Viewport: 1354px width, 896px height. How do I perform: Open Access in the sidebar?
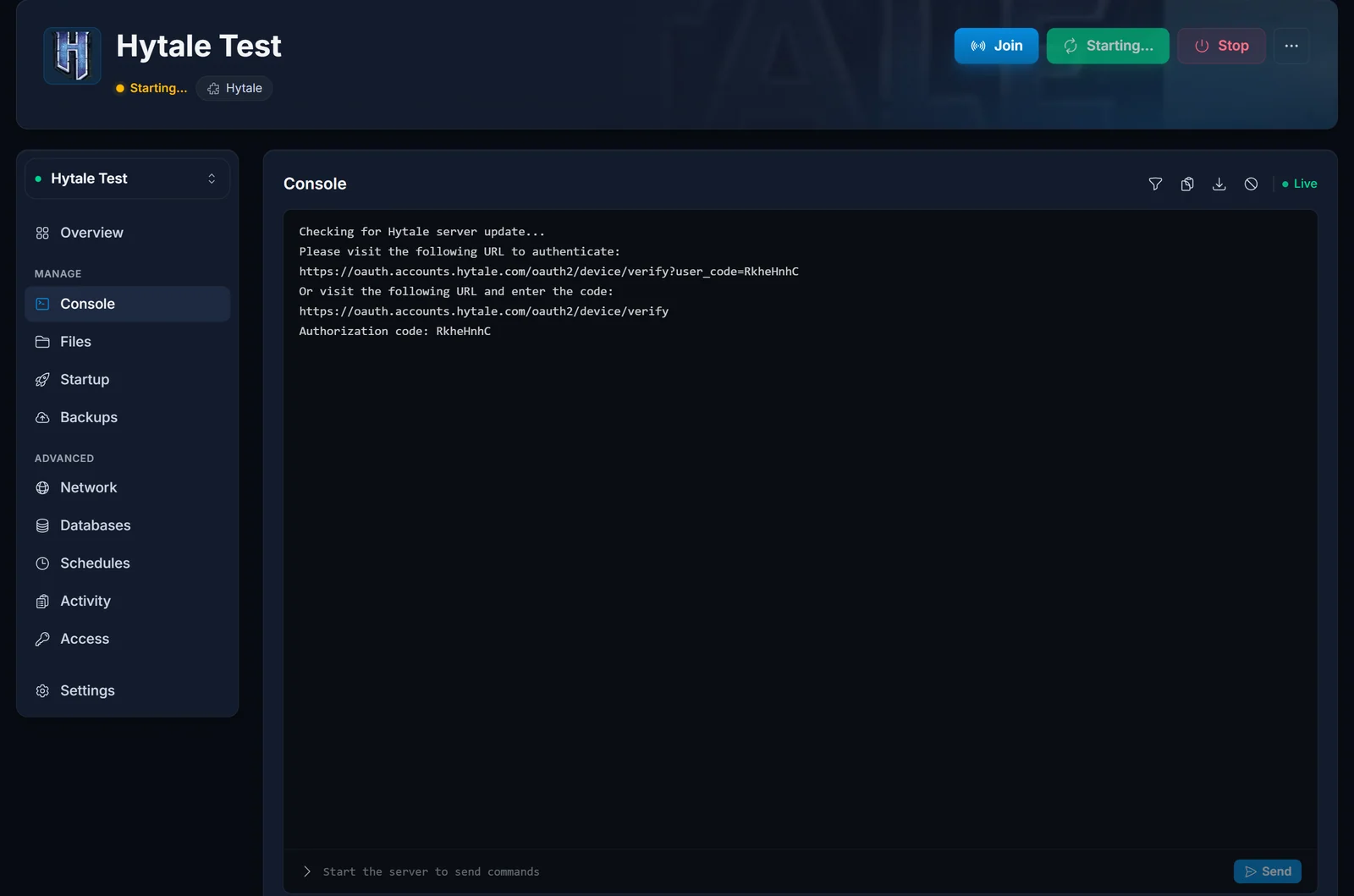(x=128, y=639)
